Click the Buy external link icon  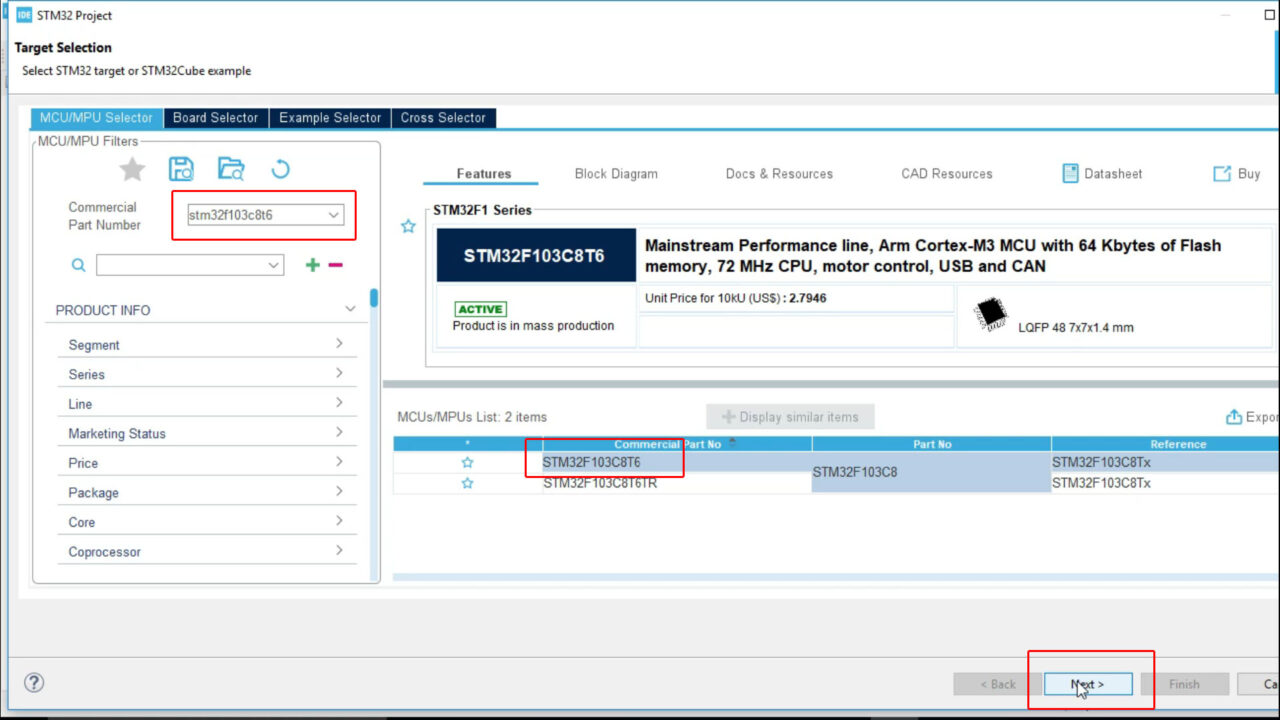tap(1222, 173)
